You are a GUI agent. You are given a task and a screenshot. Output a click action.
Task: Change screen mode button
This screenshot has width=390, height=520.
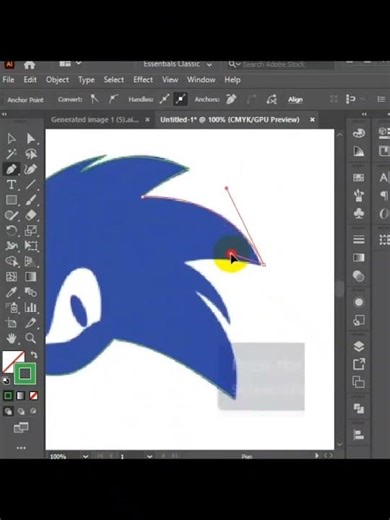pyautogui.click(x=21, y=428)
